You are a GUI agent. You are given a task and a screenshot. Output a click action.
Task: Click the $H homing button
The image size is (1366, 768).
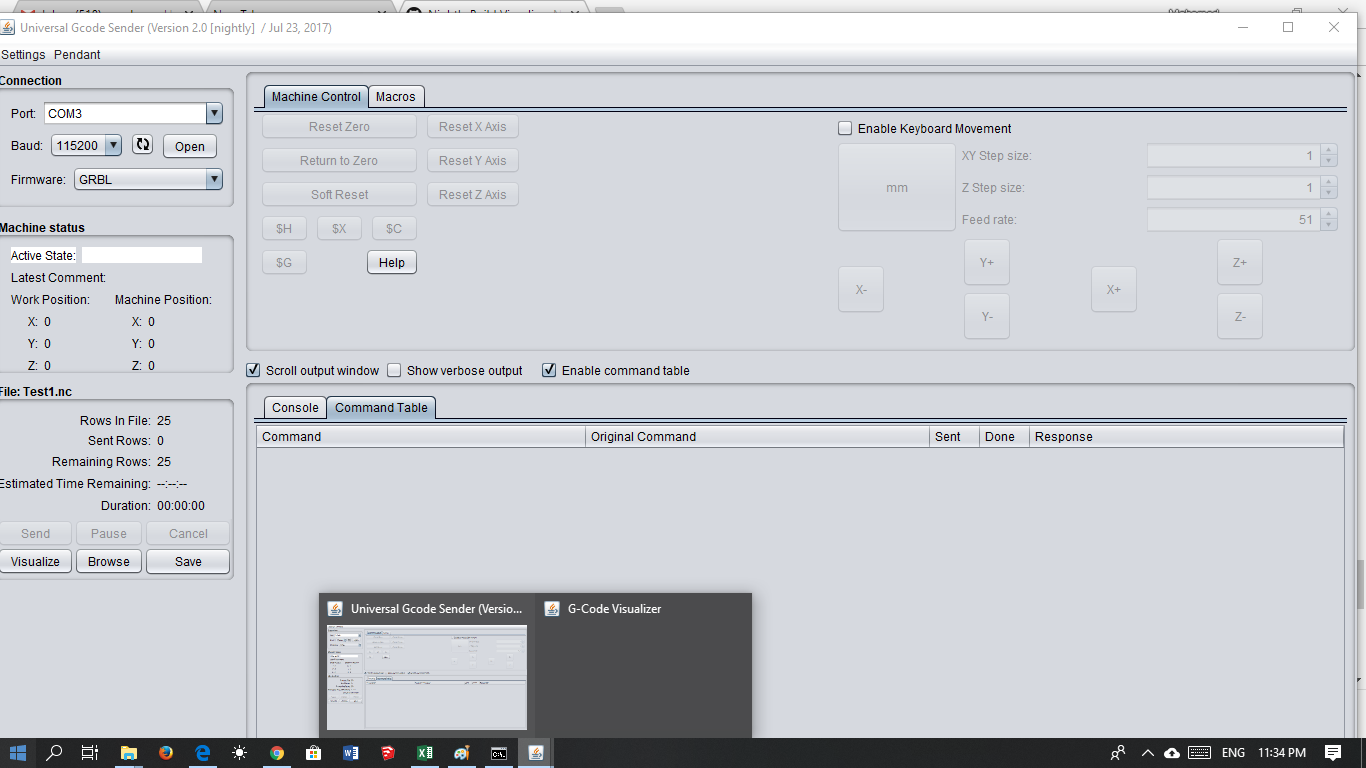pos(284,228)
